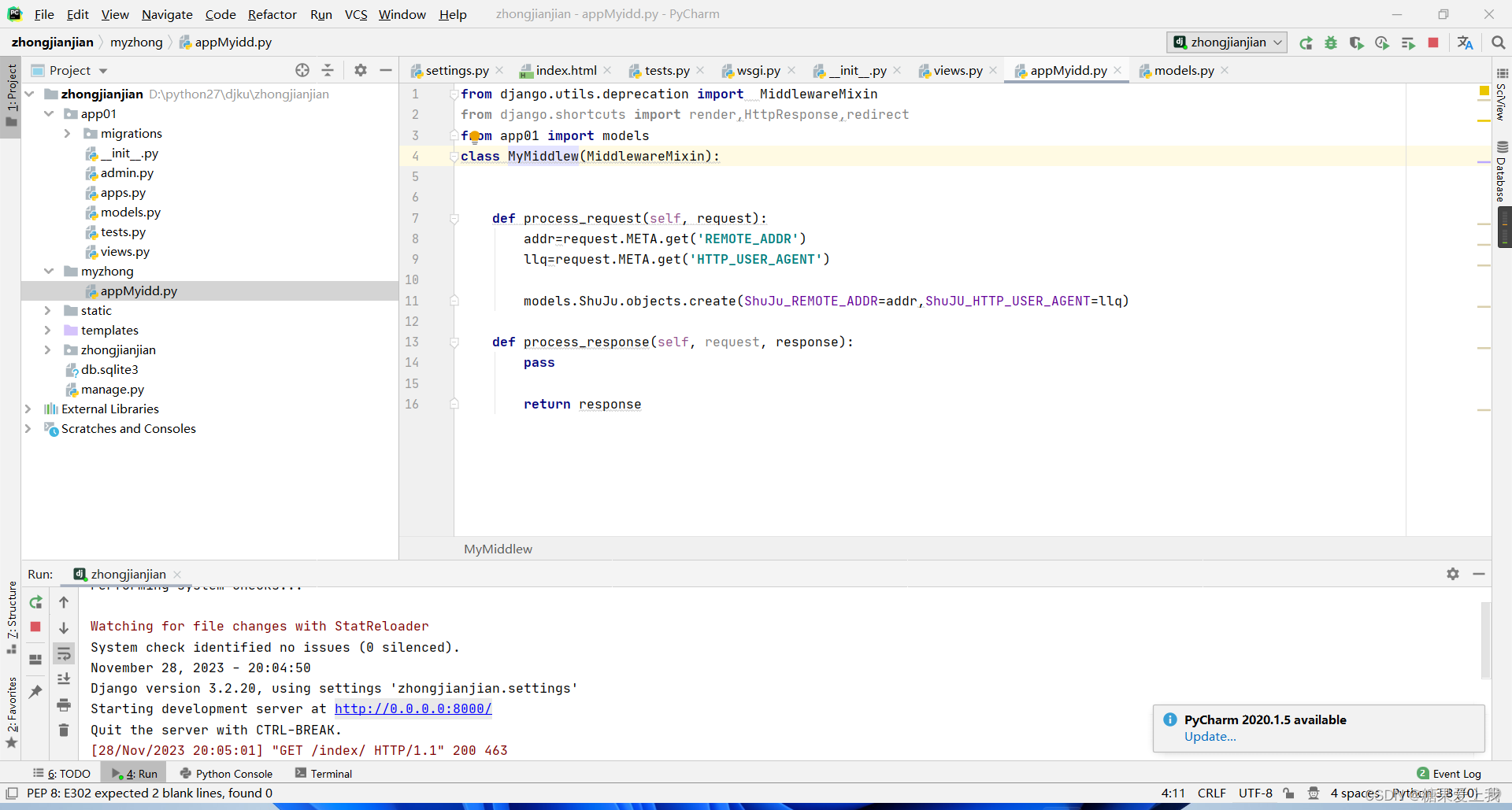
Task: Close the tests.py tab
Action: [700, 70]
